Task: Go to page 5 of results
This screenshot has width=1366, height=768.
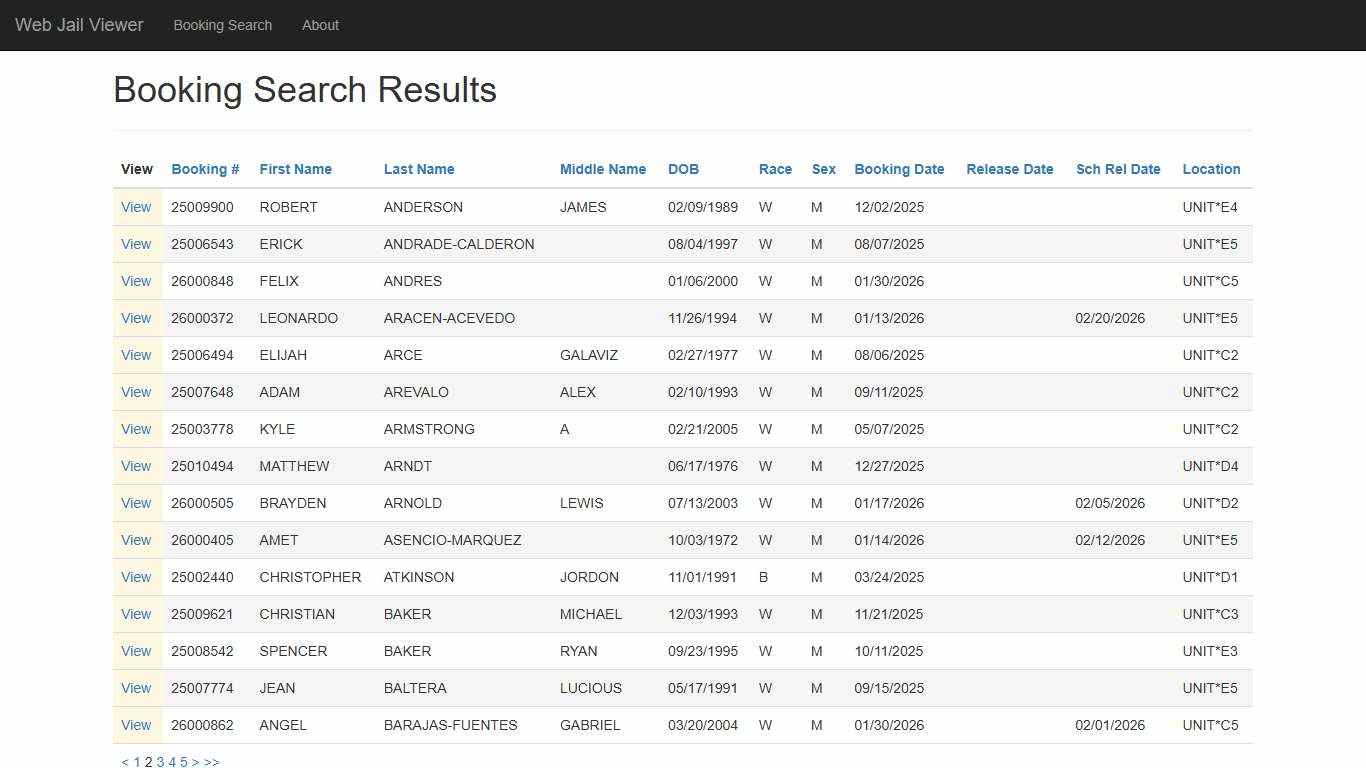Action: point(183,761)
